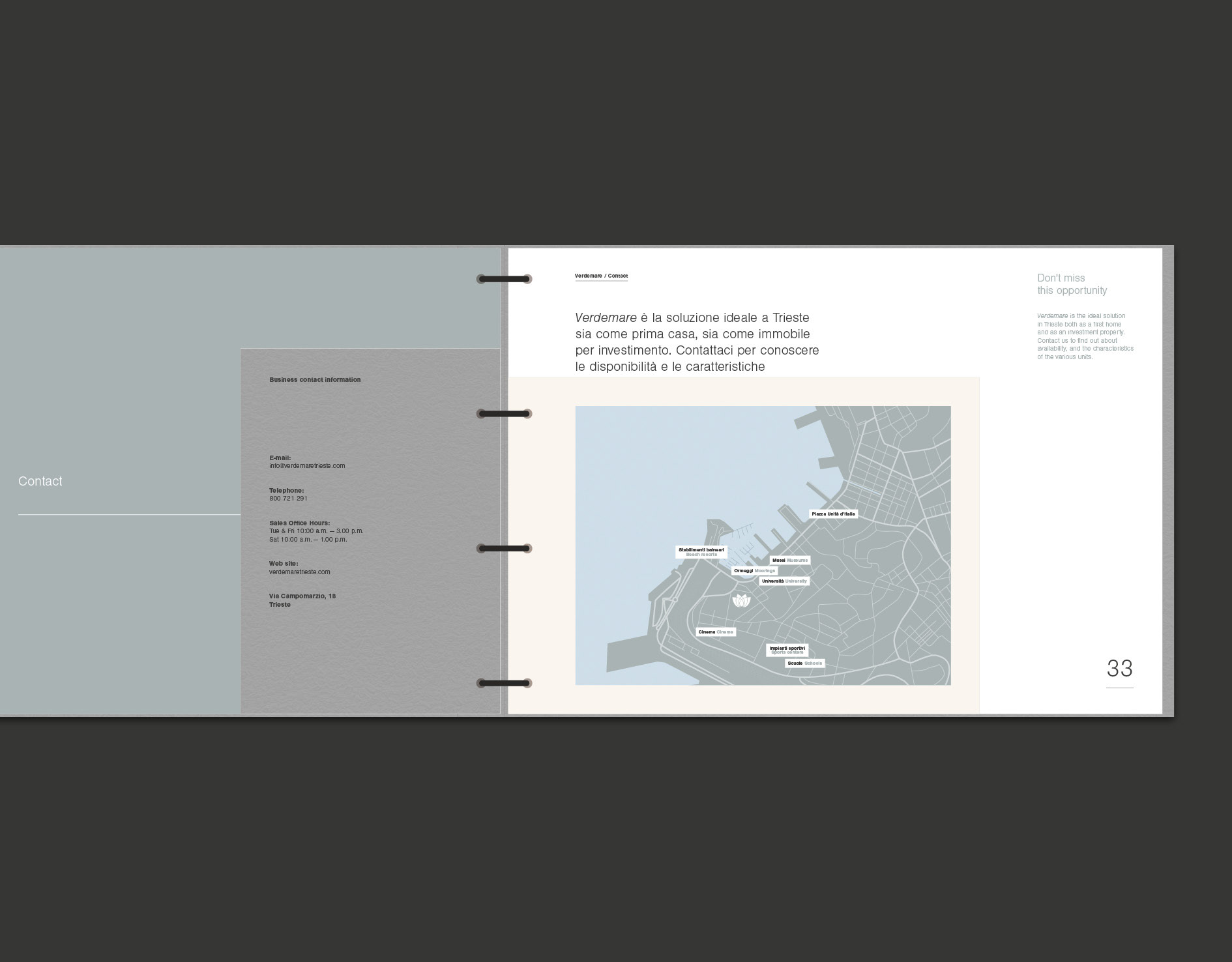Image resolution: width=1232 pixels, height=962 pixels.
Task: Select the Piazza Unità d'Italia map label
Action: pos(833,514)
